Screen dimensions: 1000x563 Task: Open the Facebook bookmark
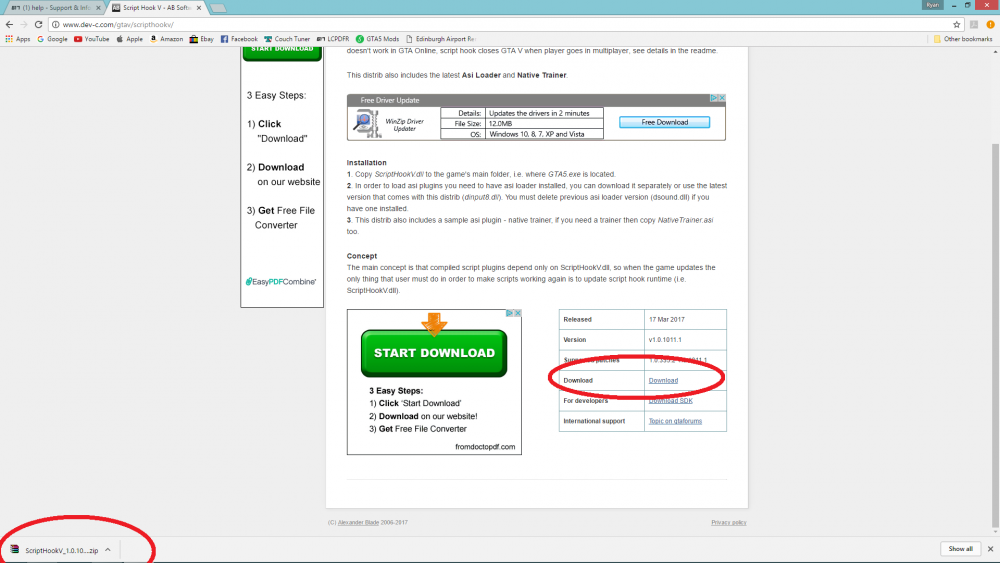pos(239,39)
